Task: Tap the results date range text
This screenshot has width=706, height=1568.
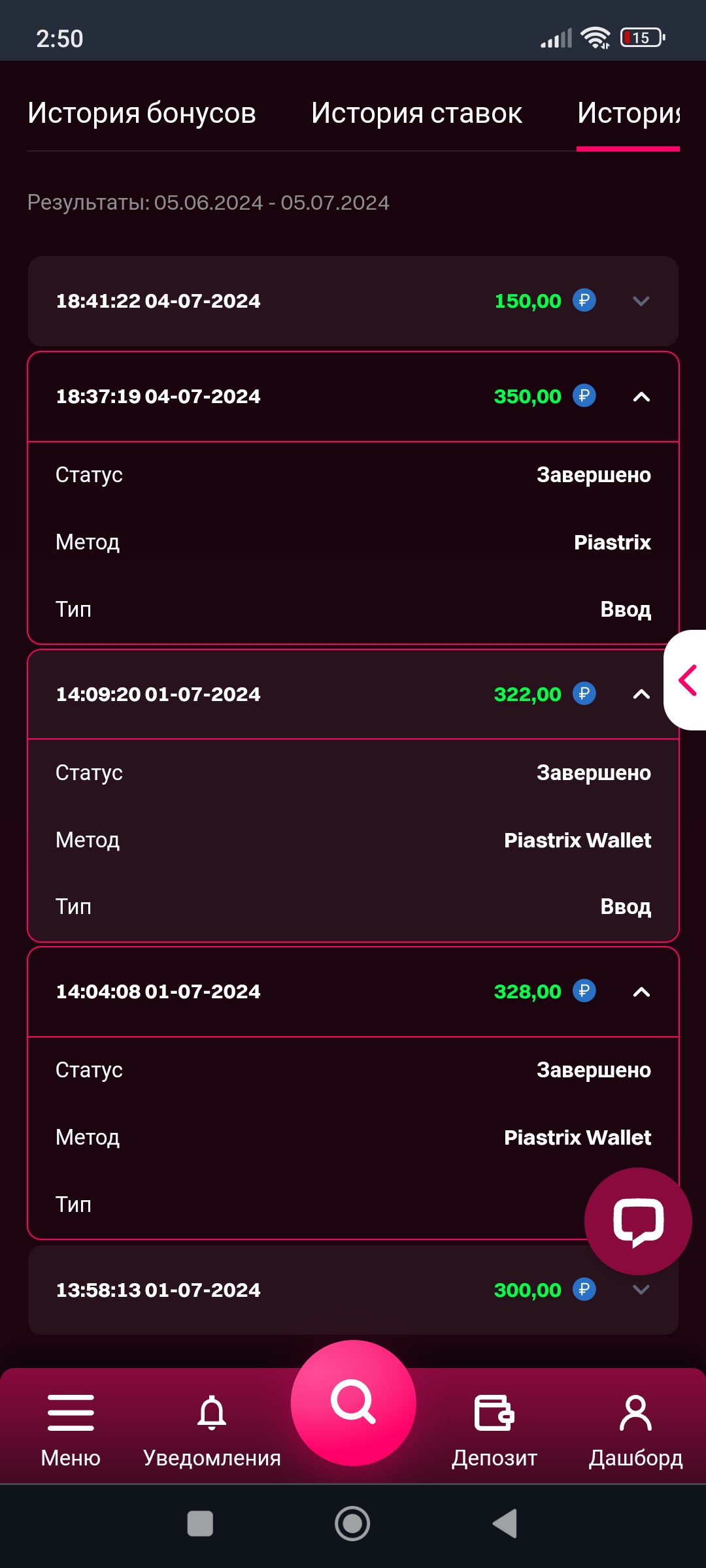Action: click(x=208, y=203)
